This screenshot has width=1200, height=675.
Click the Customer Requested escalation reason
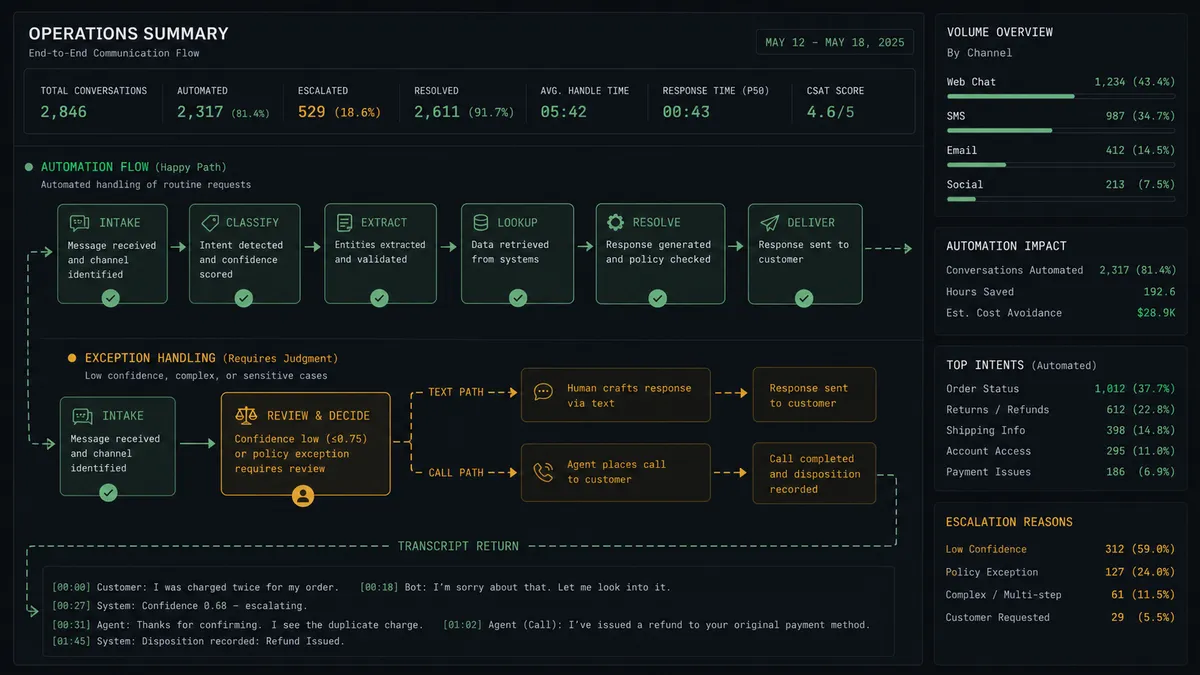point(1061,618)
